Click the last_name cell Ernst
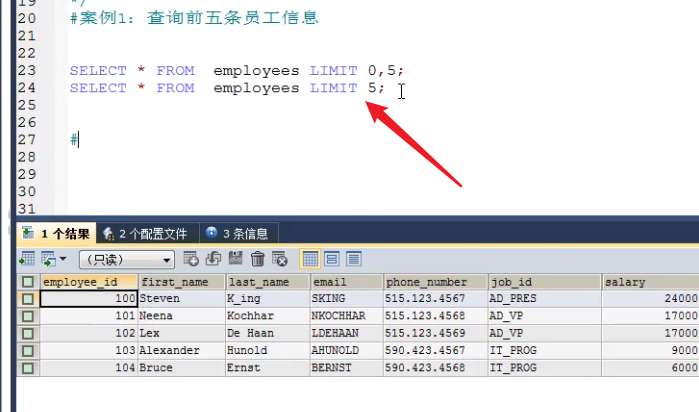 (x=268, y=368)
